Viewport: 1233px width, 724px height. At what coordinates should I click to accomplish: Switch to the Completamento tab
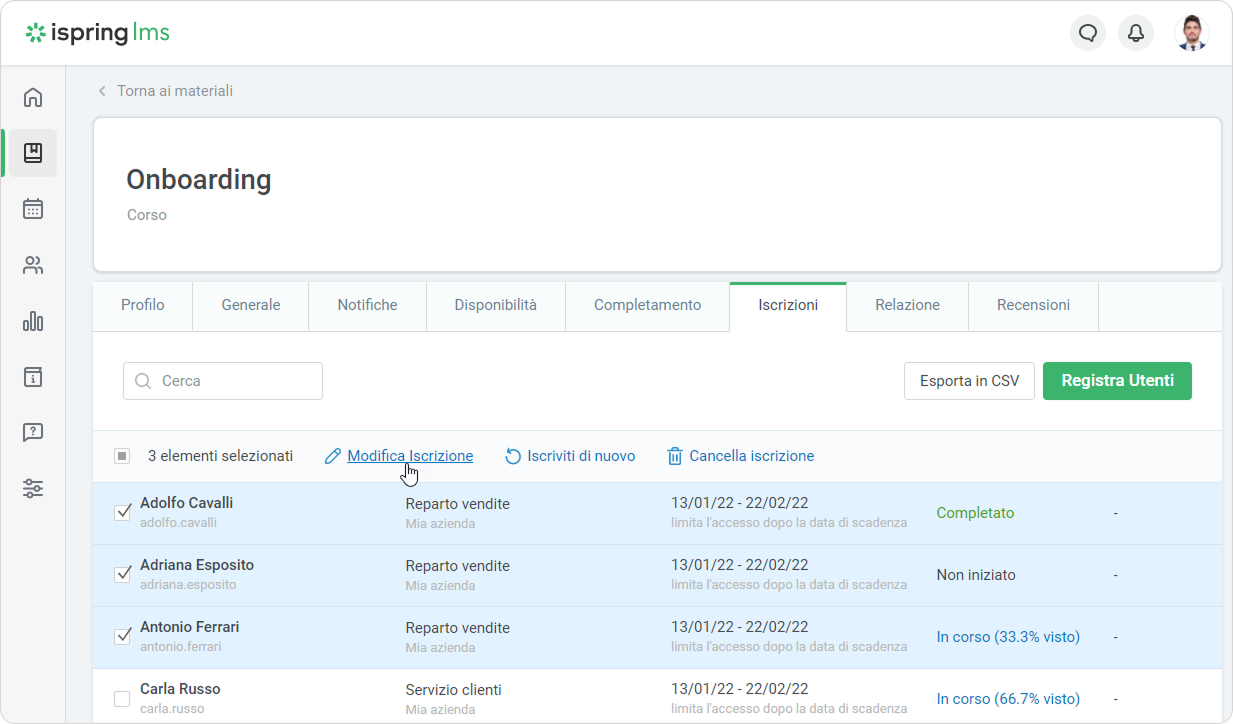pos(647,305)
